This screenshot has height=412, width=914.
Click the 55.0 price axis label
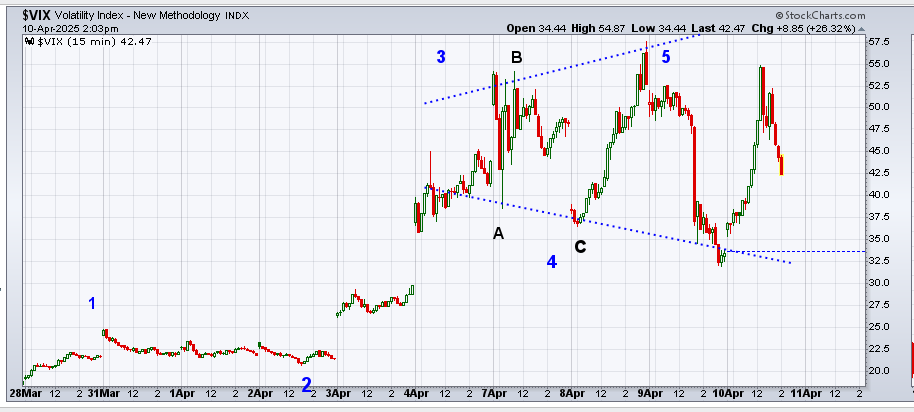(877, 63)
